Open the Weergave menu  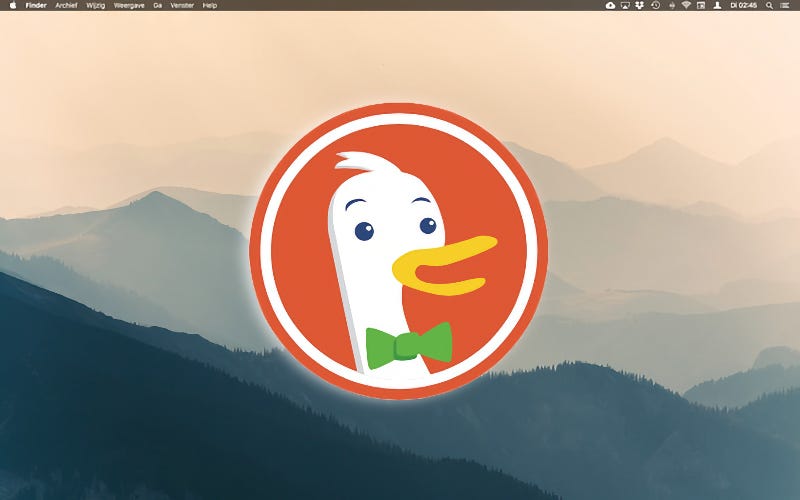click(129, 5)
